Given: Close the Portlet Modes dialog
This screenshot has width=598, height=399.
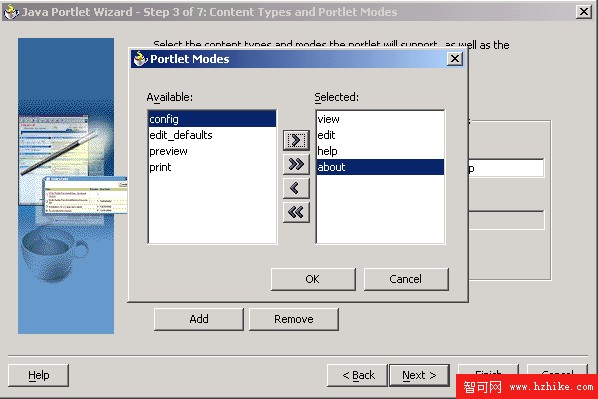Looking at the screenshot, I should (x=455, y=59).
